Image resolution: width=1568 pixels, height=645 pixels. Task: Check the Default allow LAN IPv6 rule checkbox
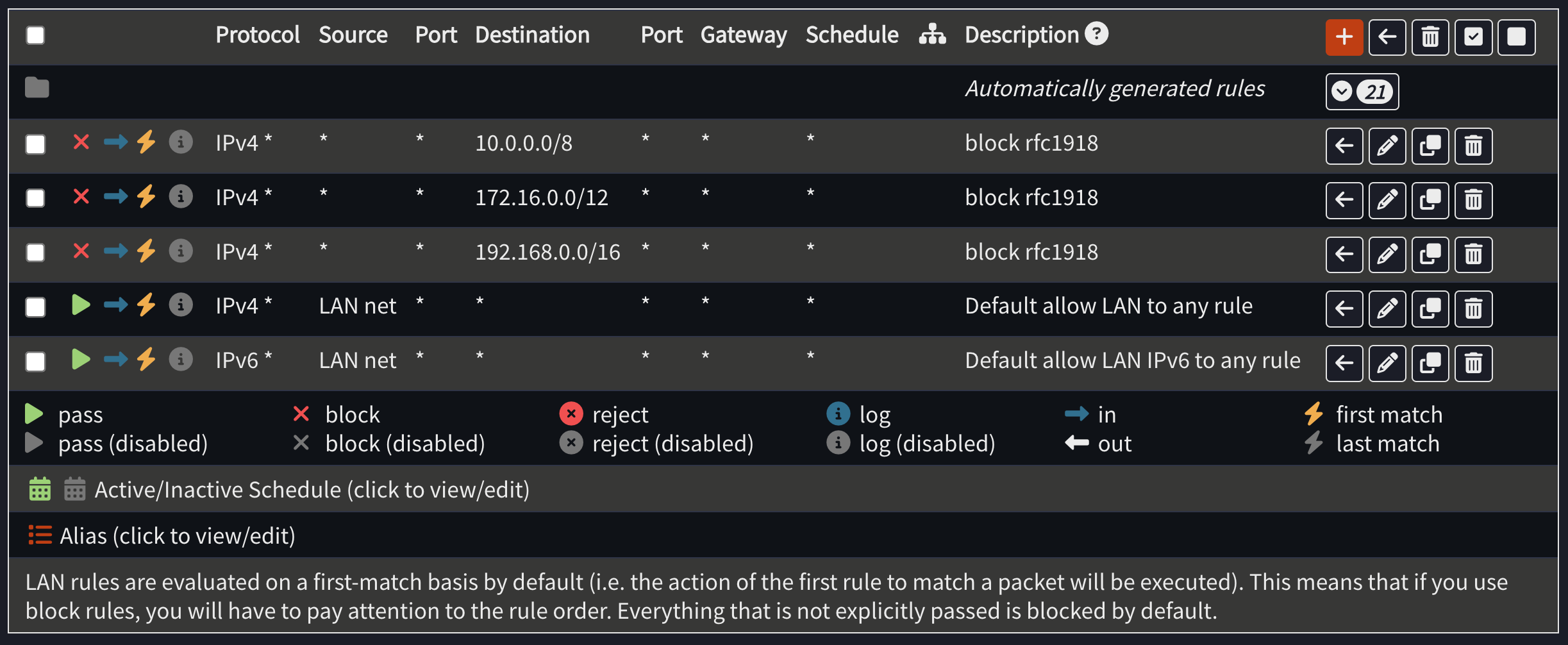coord(35,361)
